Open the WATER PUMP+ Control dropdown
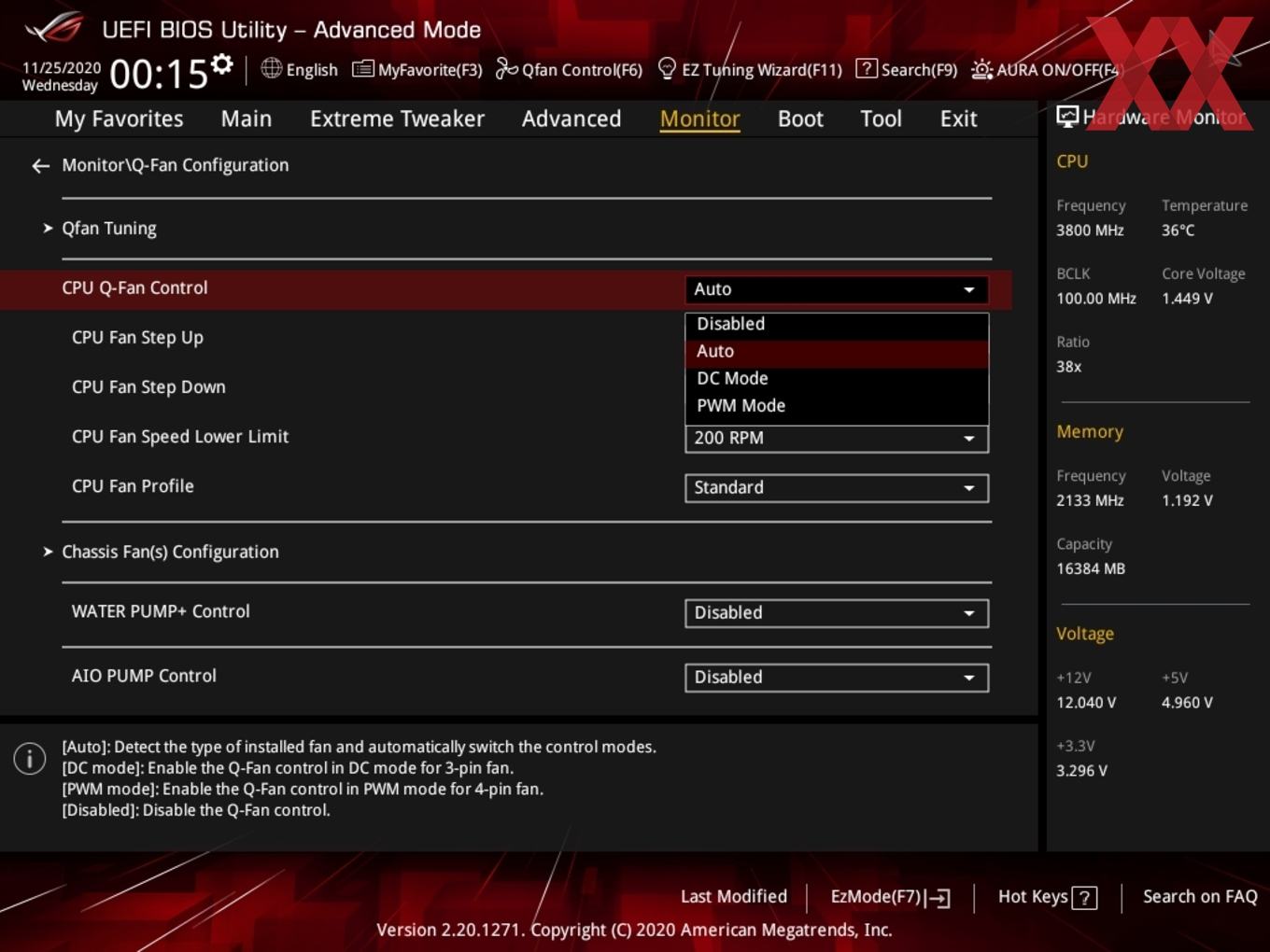The image size is (1270, 952). [837, 613]
